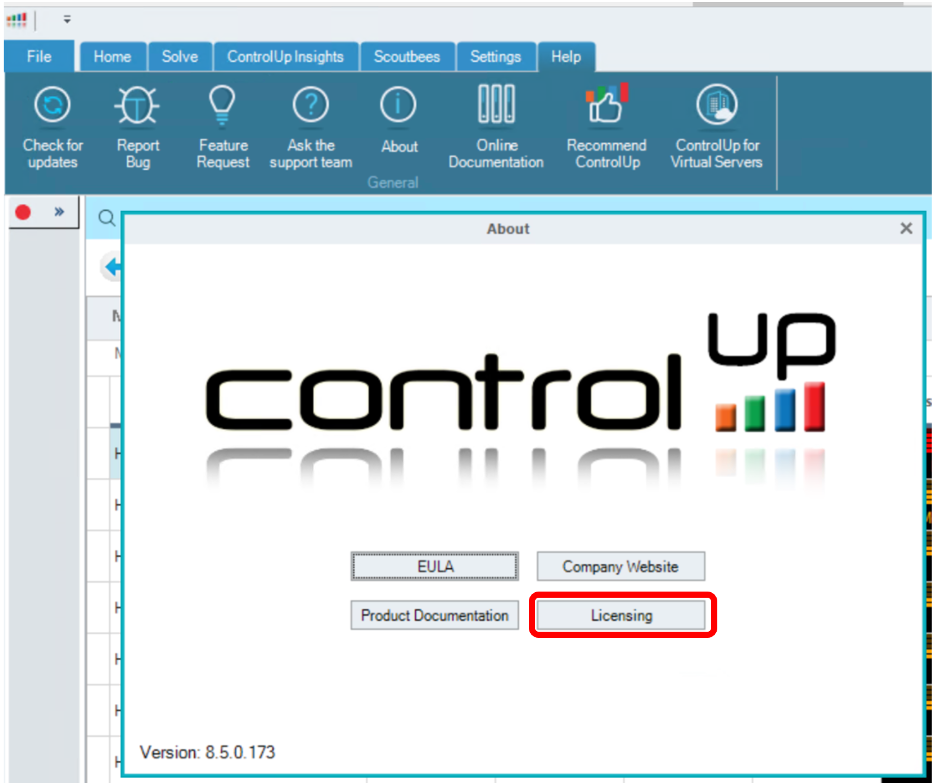Click the Licensing button
The height and width of the screenshot is (784, 936).
[621, 615]
